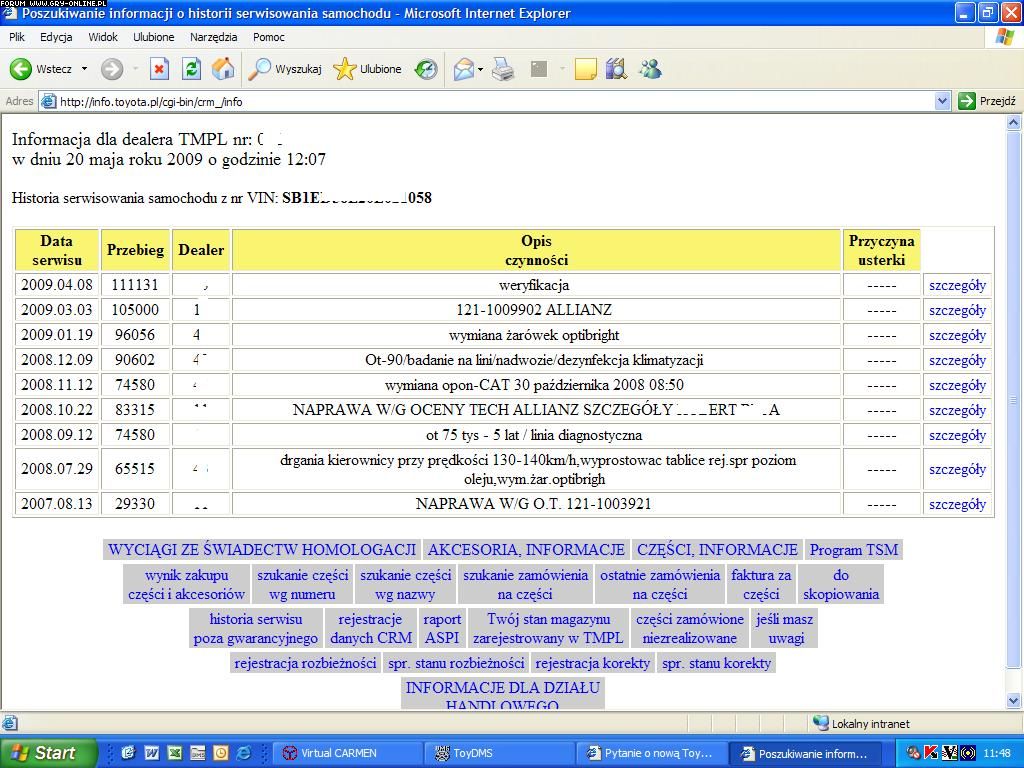
Task: Open wynik zakupu części i akcesoriów
Action: tap(187, 584)
